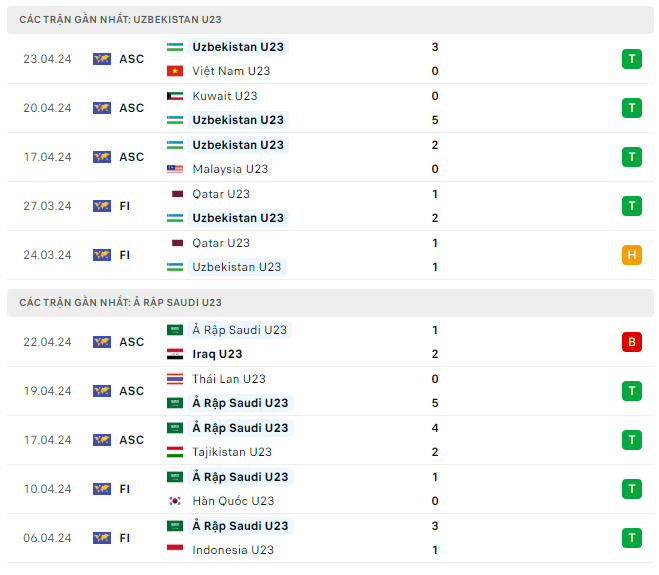Click the orange H draw badge

tap(631, 255)
